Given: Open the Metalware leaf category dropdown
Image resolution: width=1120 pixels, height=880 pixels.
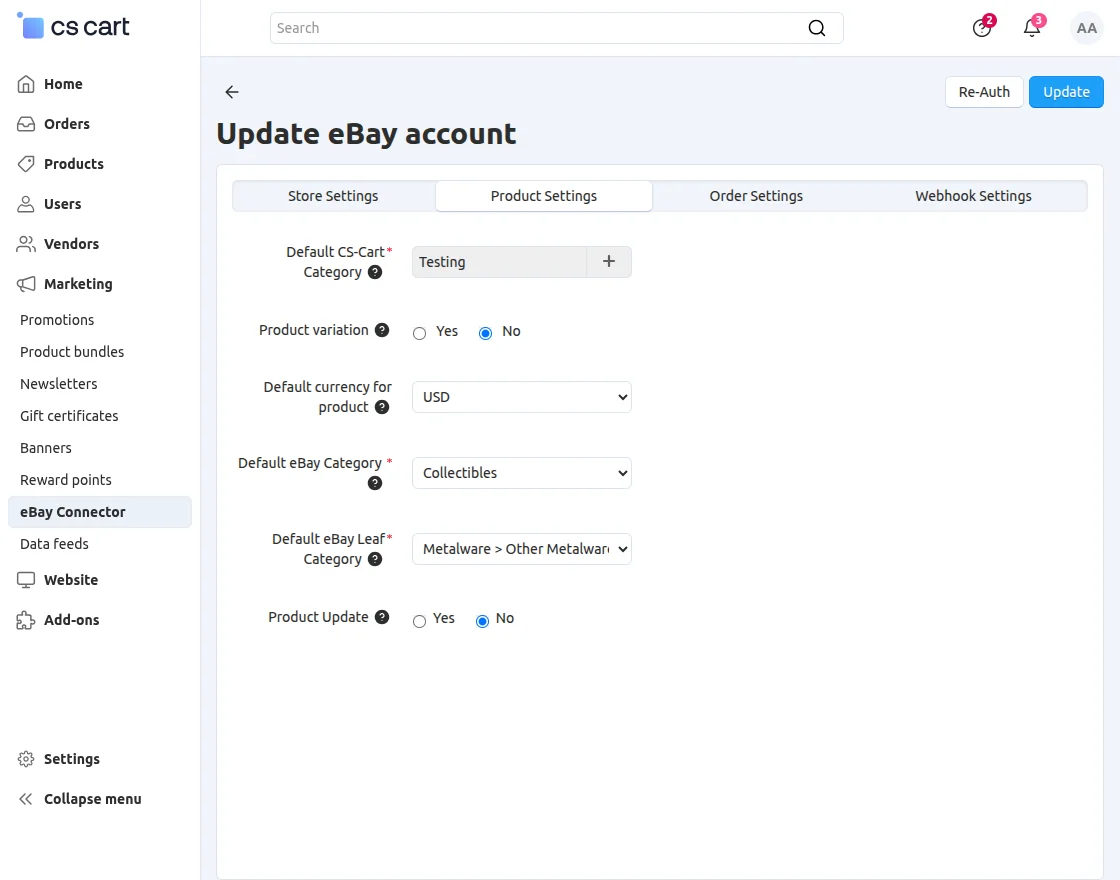Looking at the screenshot, I should click(x=521, y=549).
